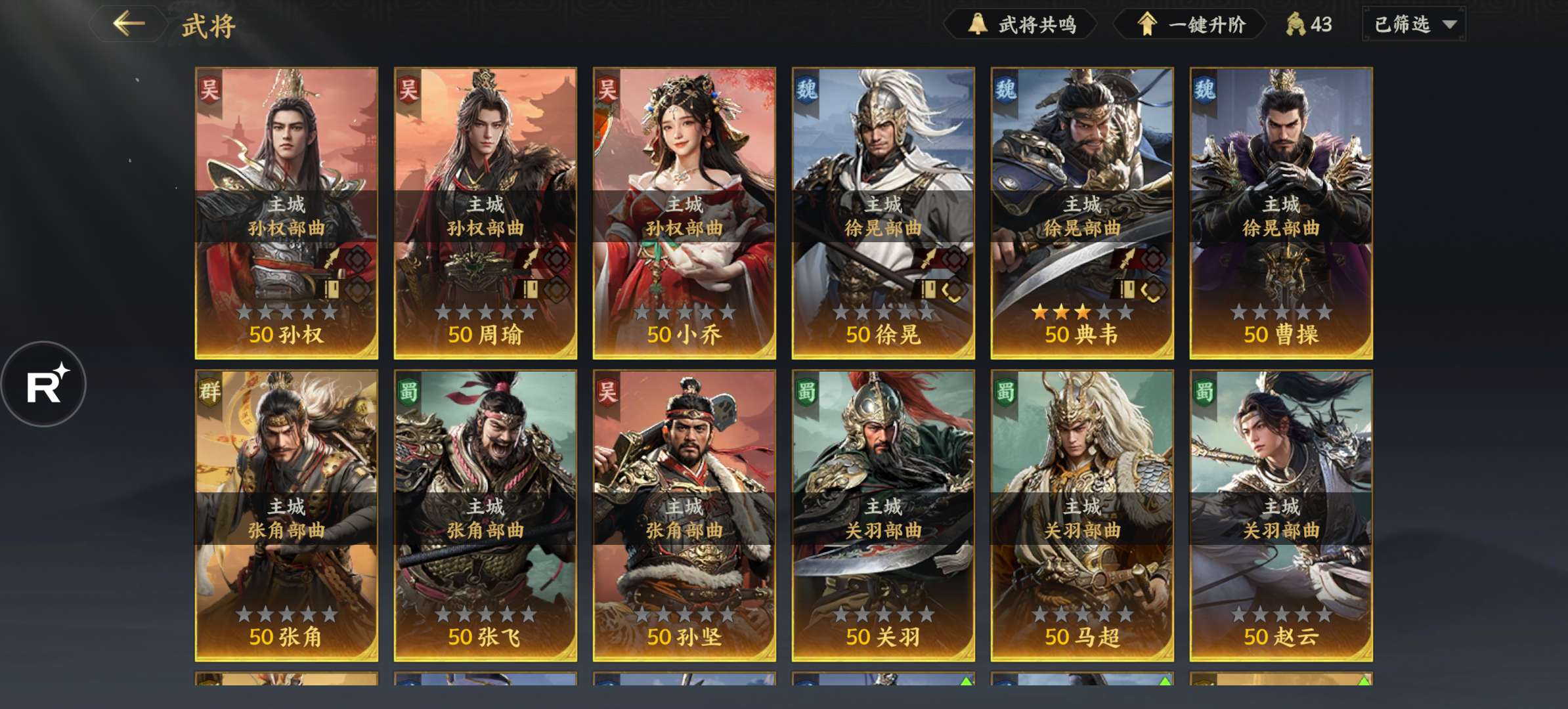
Task: Open the 马超 general card
Action: pyautogui.click(x=1082, y=515)
